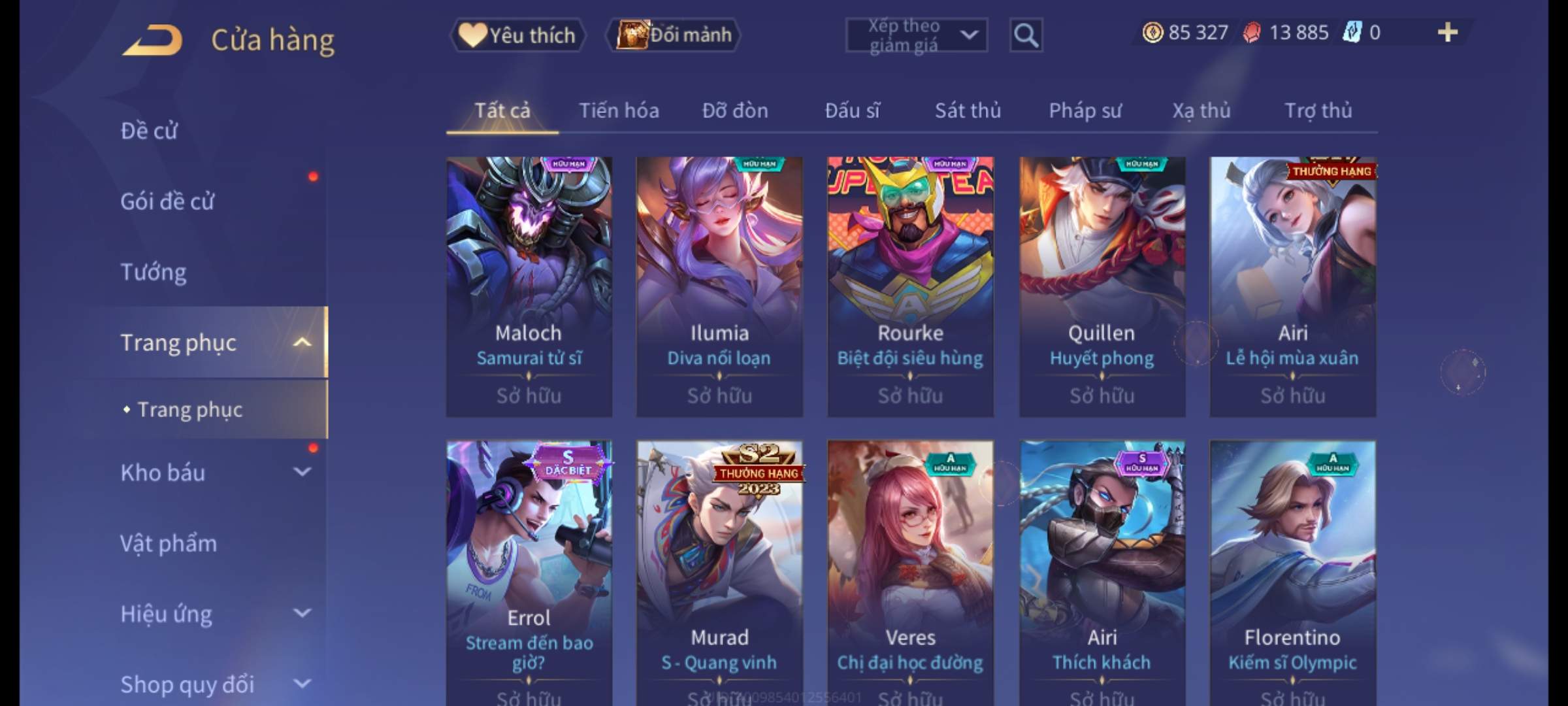1568x706 pixels.
Task: Select the Sát thủ tab
Action: (x=968, y=110)
